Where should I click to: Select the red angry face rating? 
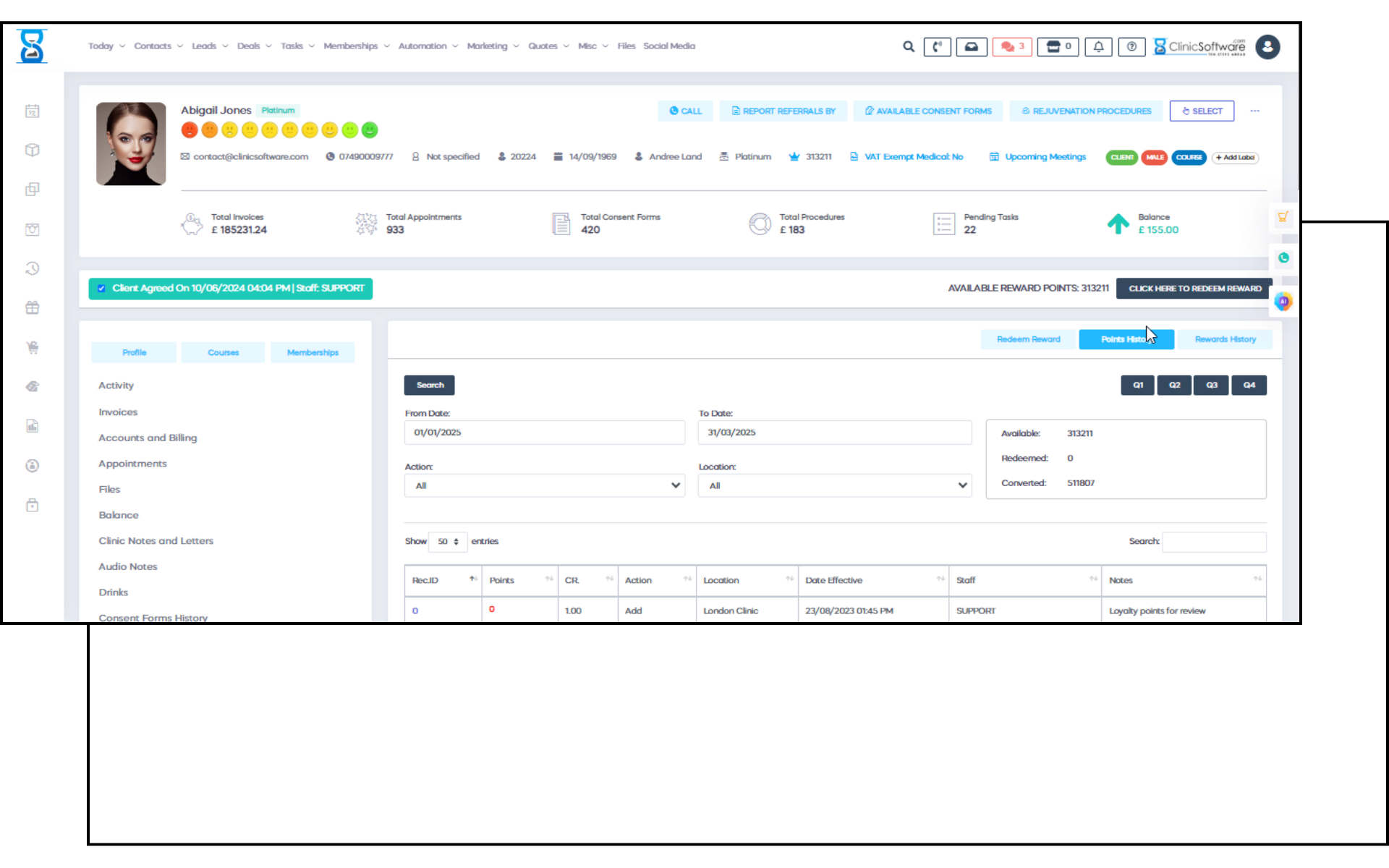190,130
